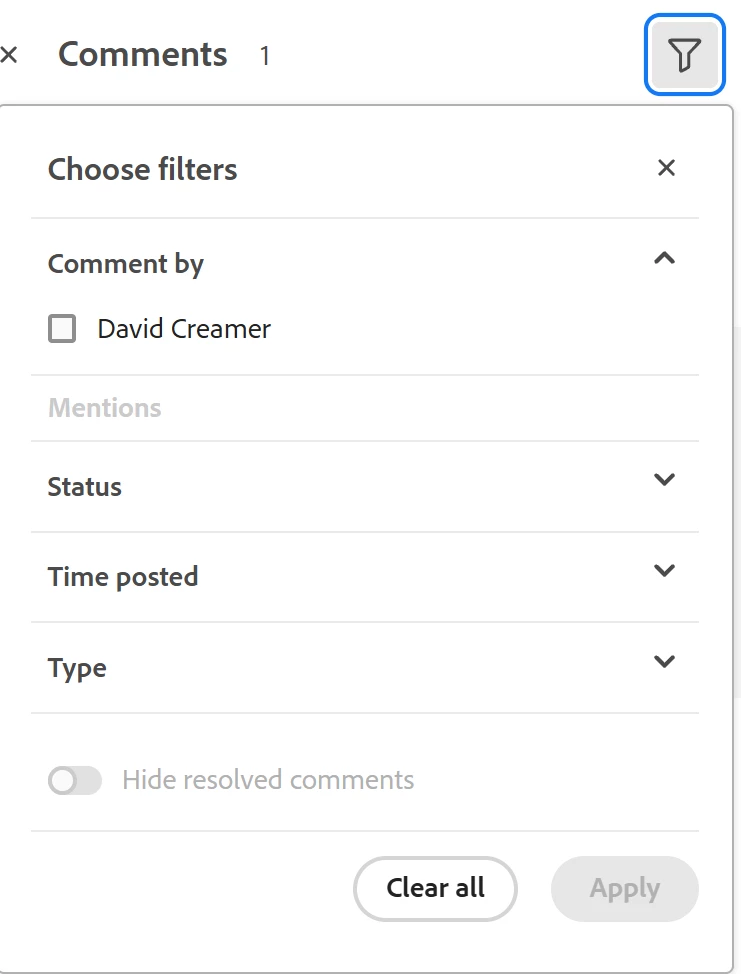Collapse the Comment by section chevron

coord(664,258)
